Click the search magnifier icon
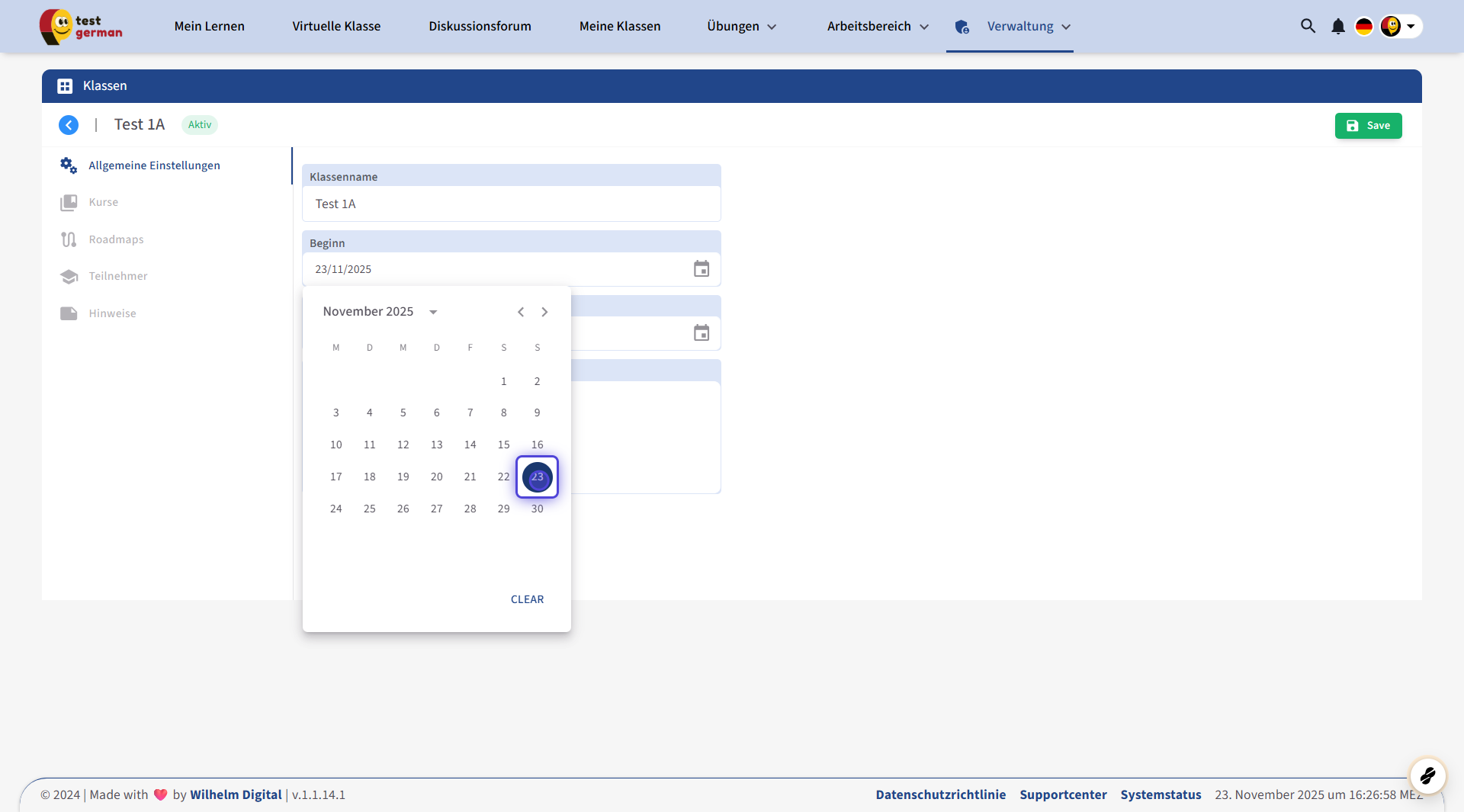The width and height of the screenshot is (1464, 812). 1308,26
